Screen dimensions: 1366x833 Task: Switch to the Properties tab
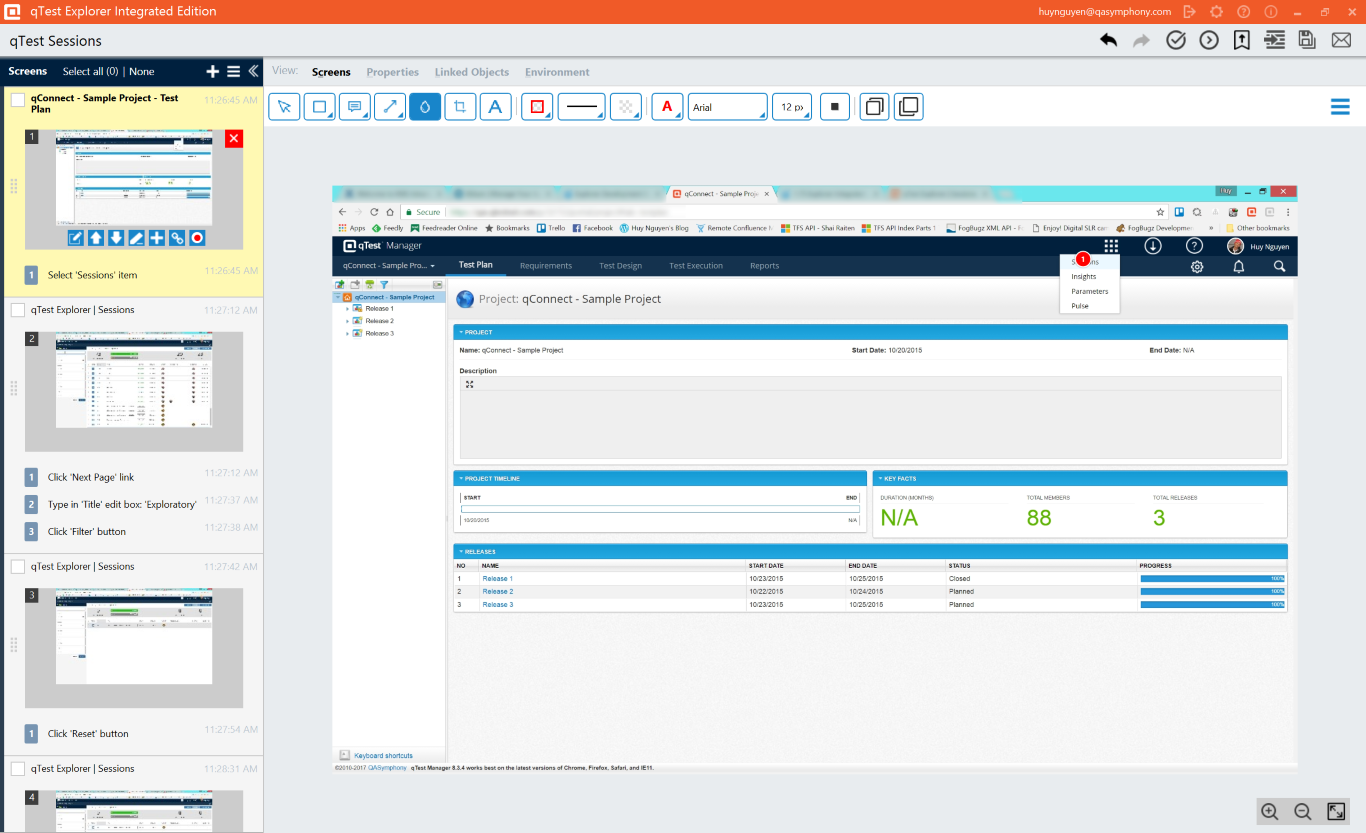pos(392,72)
